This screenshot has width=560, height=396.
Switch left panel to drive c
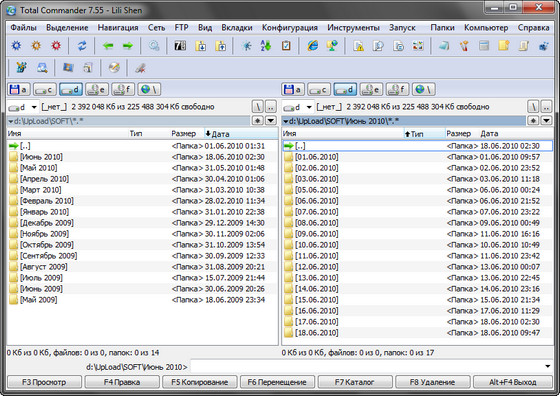(x=45, y=89)
